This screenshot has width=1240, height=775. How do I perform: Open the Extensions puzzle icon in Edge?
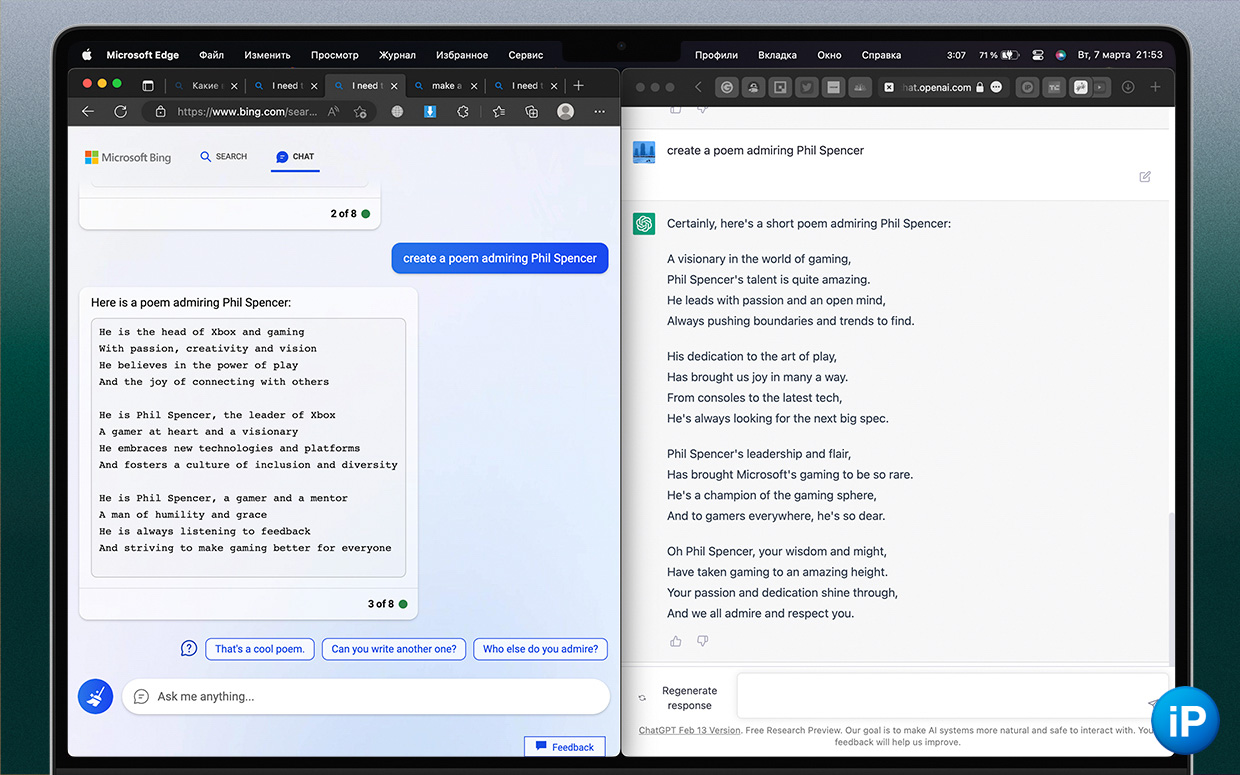[464, 112]
